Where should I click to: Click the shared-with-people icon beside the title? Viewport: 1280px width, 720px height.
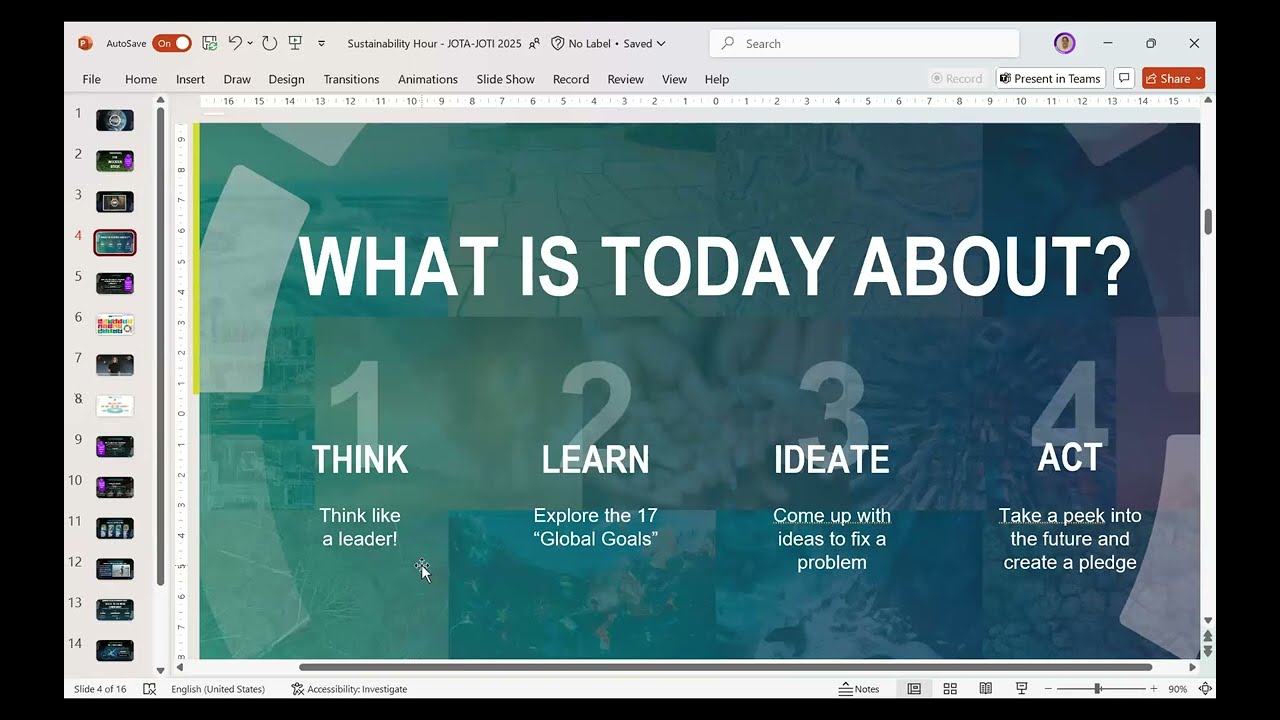534,43
